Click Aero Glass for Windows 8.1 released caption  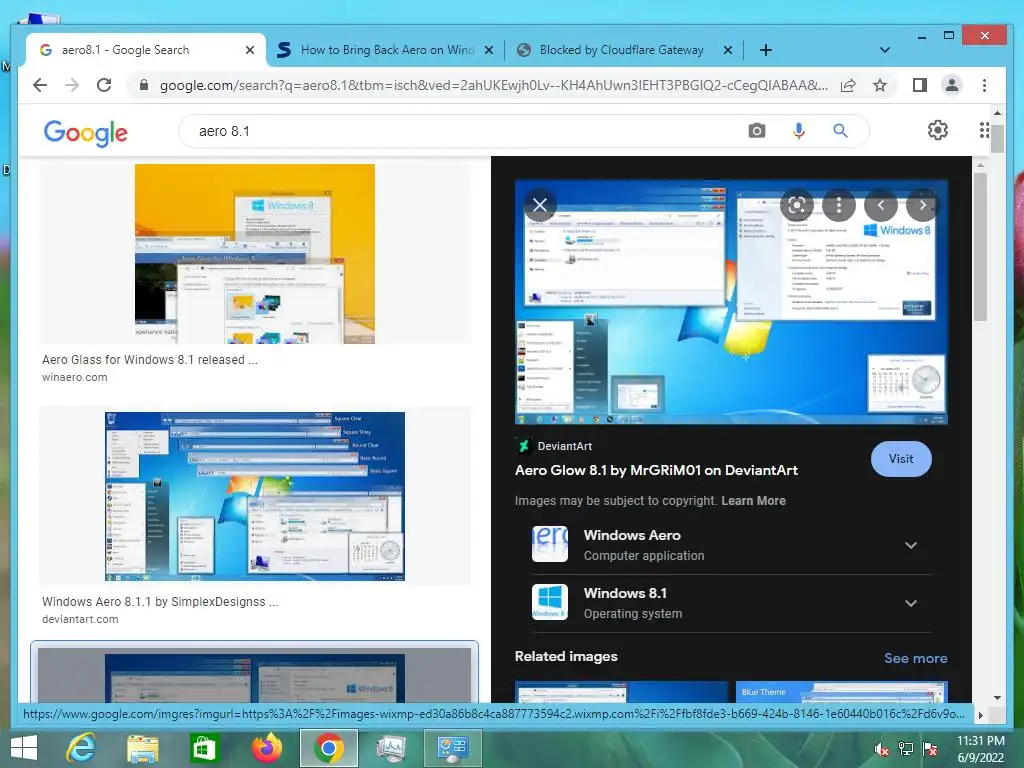coord(150,360)
